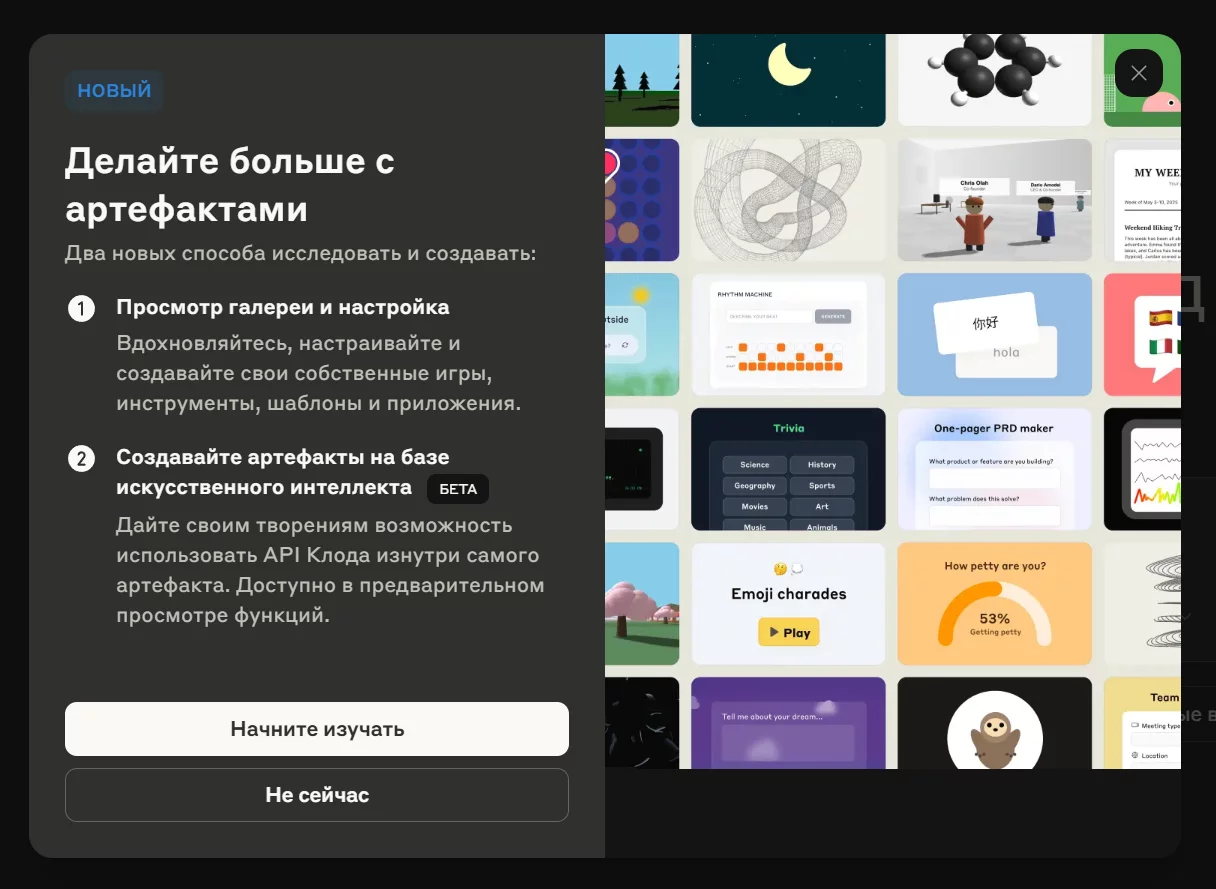This screenshot has height=889, width=1216.
Task: Click the "НОВЫЙ" badge
Action: tap(114, 91)
